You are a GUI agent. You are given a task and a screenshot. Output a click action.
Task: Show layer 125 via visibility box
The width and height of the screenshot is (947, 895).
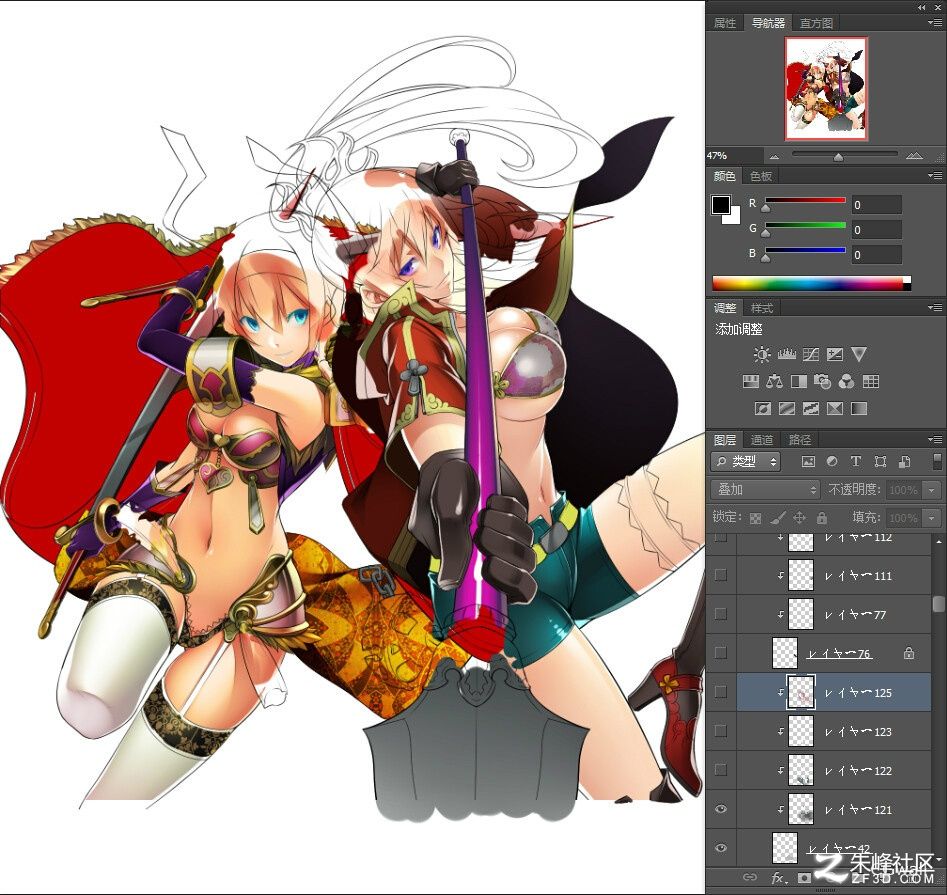tap(721, 692)
